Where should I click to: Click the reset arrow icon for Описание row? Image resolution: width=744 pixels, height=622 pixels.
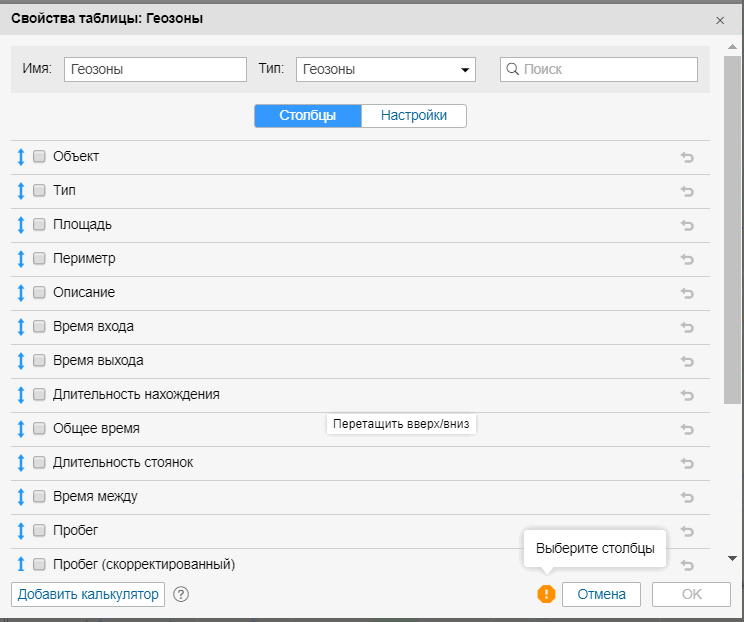tap(687, 293)
